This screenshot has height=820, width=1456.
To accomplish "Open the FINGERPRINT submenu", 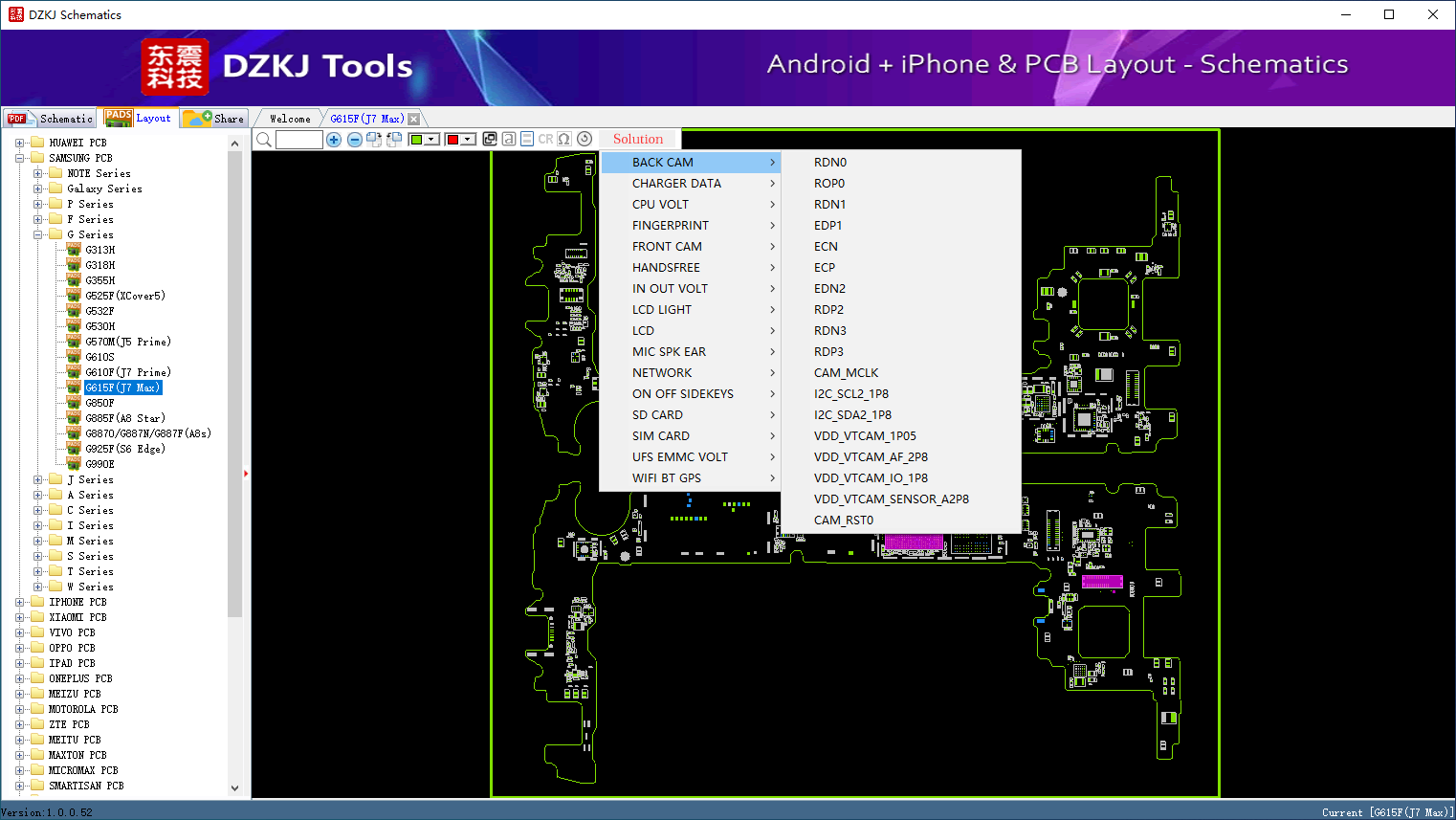I will coord(691,226).
